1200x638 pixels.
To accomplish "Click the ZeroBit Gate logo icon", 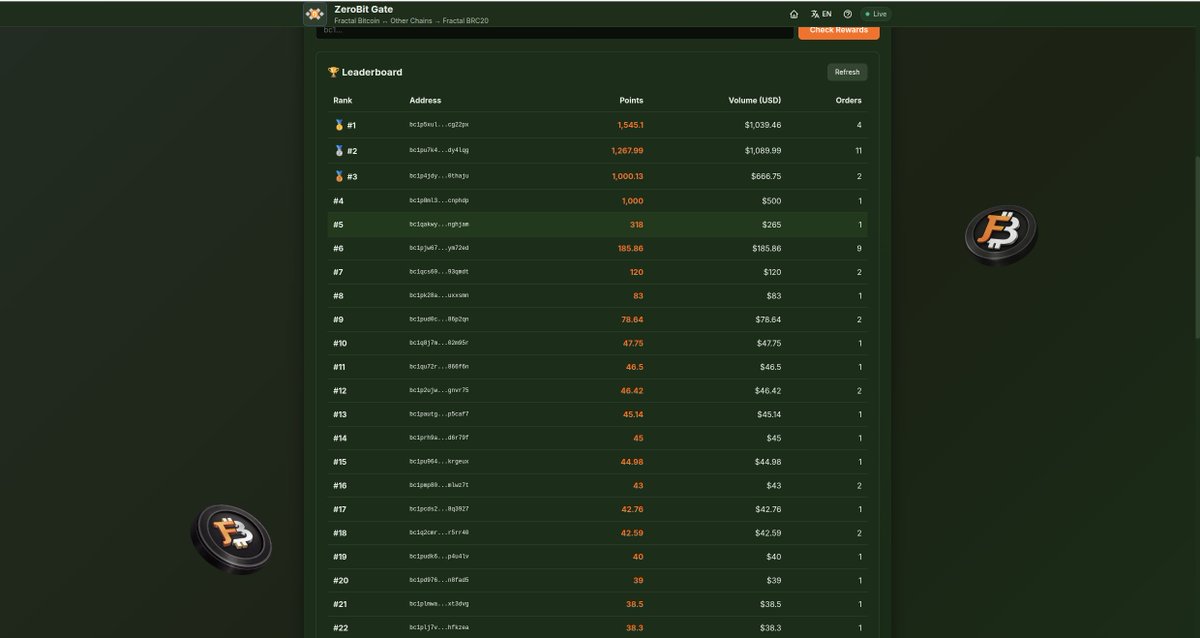I will [315, 14].
